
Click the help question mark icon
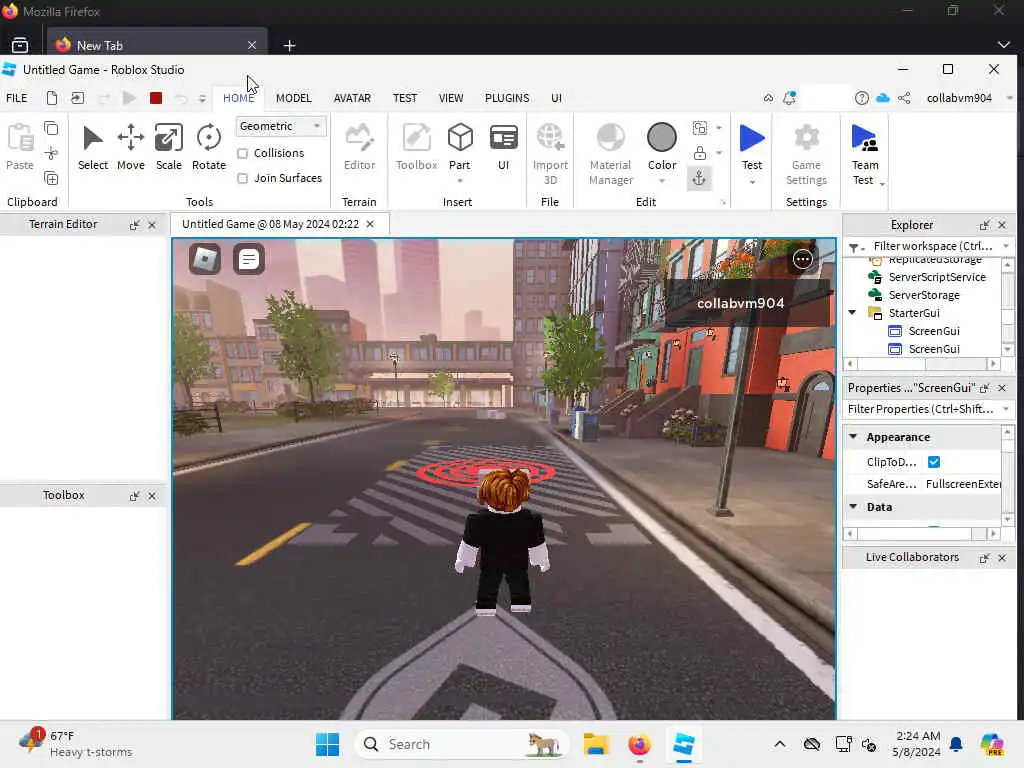point(861,98)
